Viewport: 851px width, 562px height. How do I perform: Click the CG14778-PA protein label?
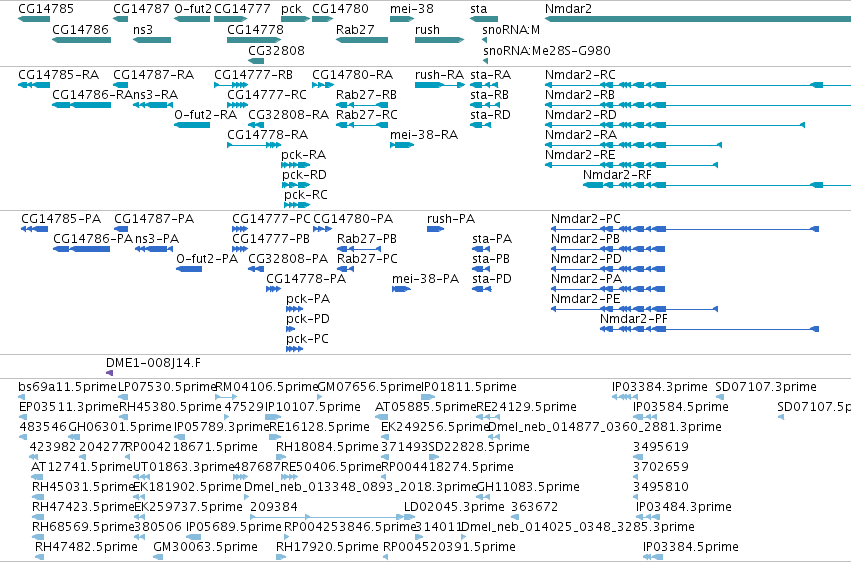click(x=306, y=279)
